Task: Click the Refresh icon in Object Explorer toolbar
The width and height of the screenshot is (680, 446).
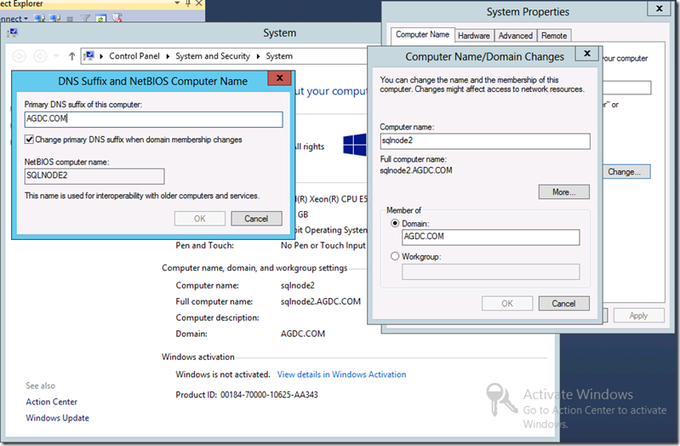Action: pyautogui.click(x=101, y=19)
